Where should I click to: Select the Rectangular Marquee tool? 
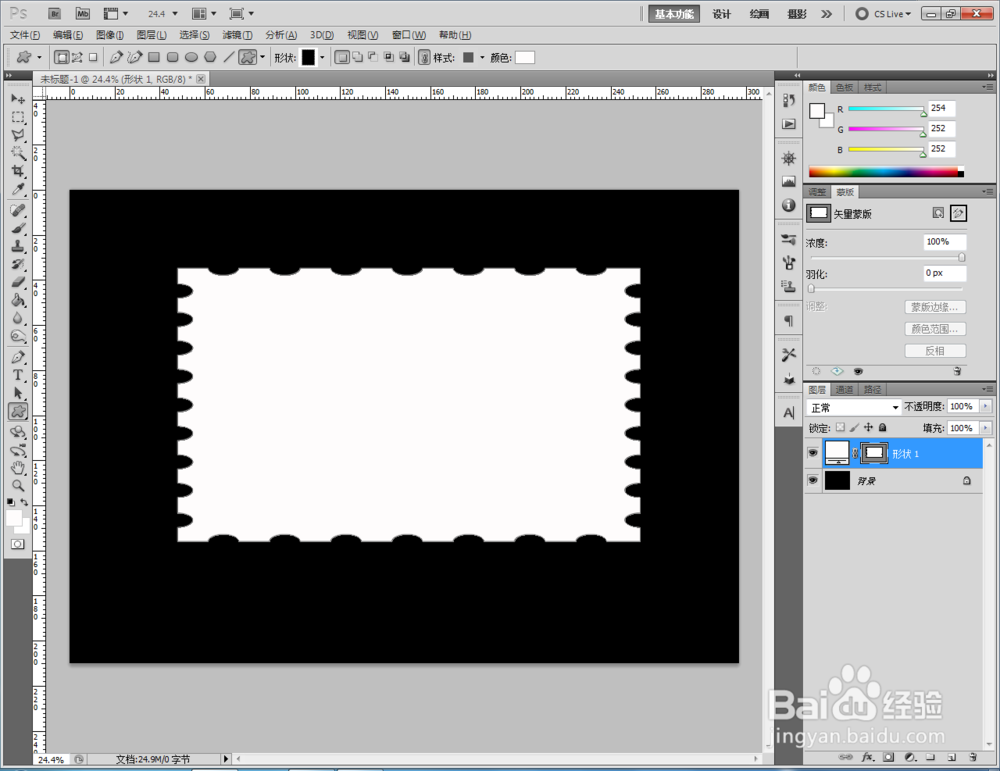tap(18, 117)
